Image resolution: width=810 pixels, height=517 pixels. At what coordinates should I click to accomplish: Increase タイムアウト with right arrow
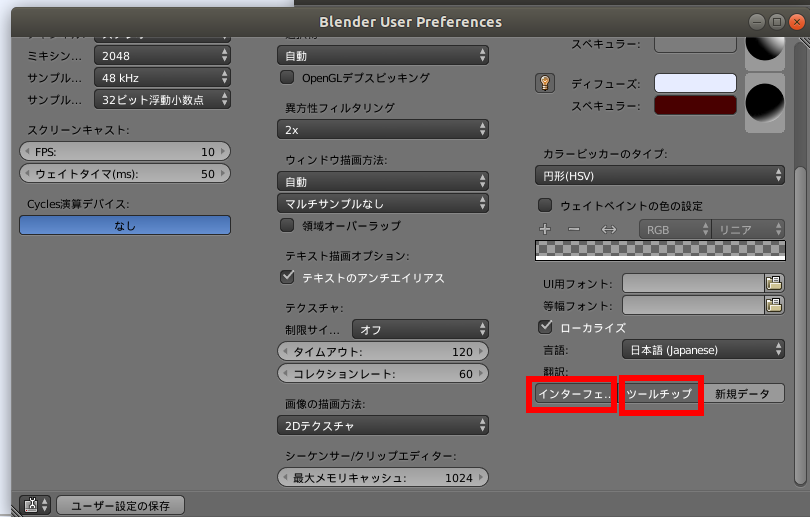481,351
